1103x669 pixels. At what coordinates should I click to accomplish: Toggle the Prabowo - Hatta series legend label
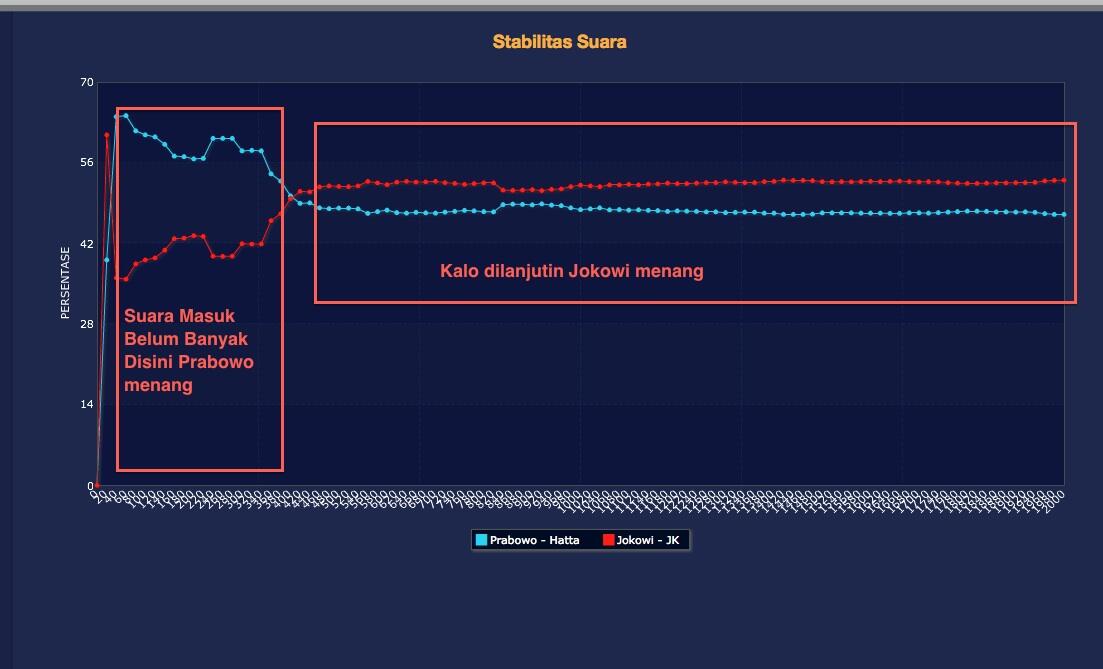coord(535,540)
